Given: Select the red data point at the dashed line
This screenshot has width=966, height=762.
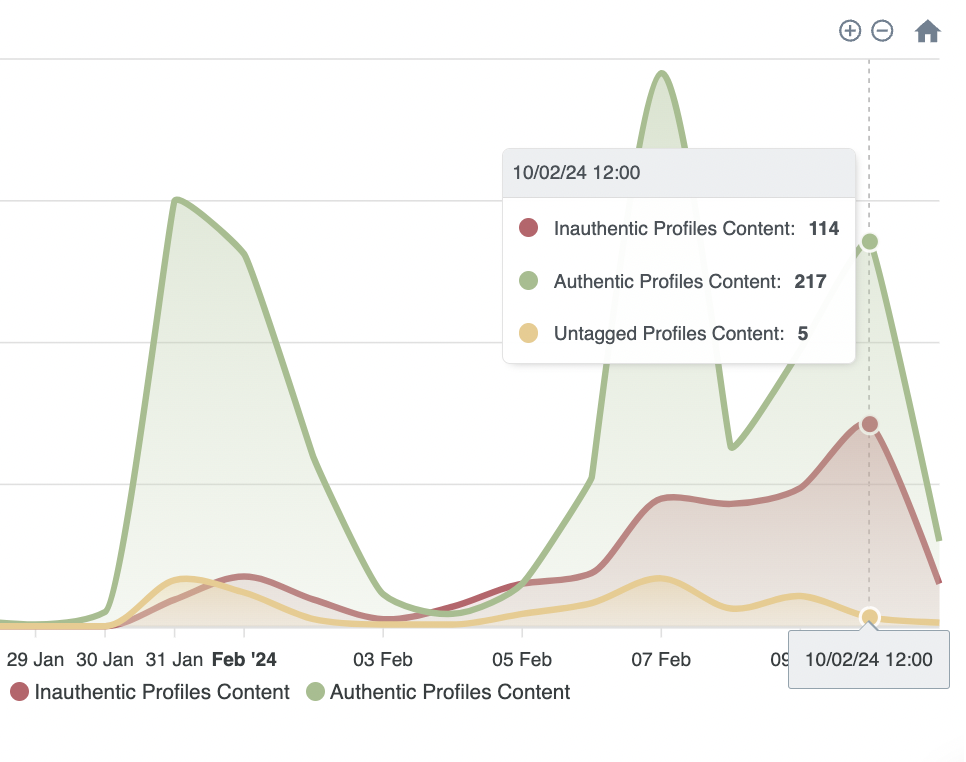Looking at the screenshot, I should [x=869, y=424].
